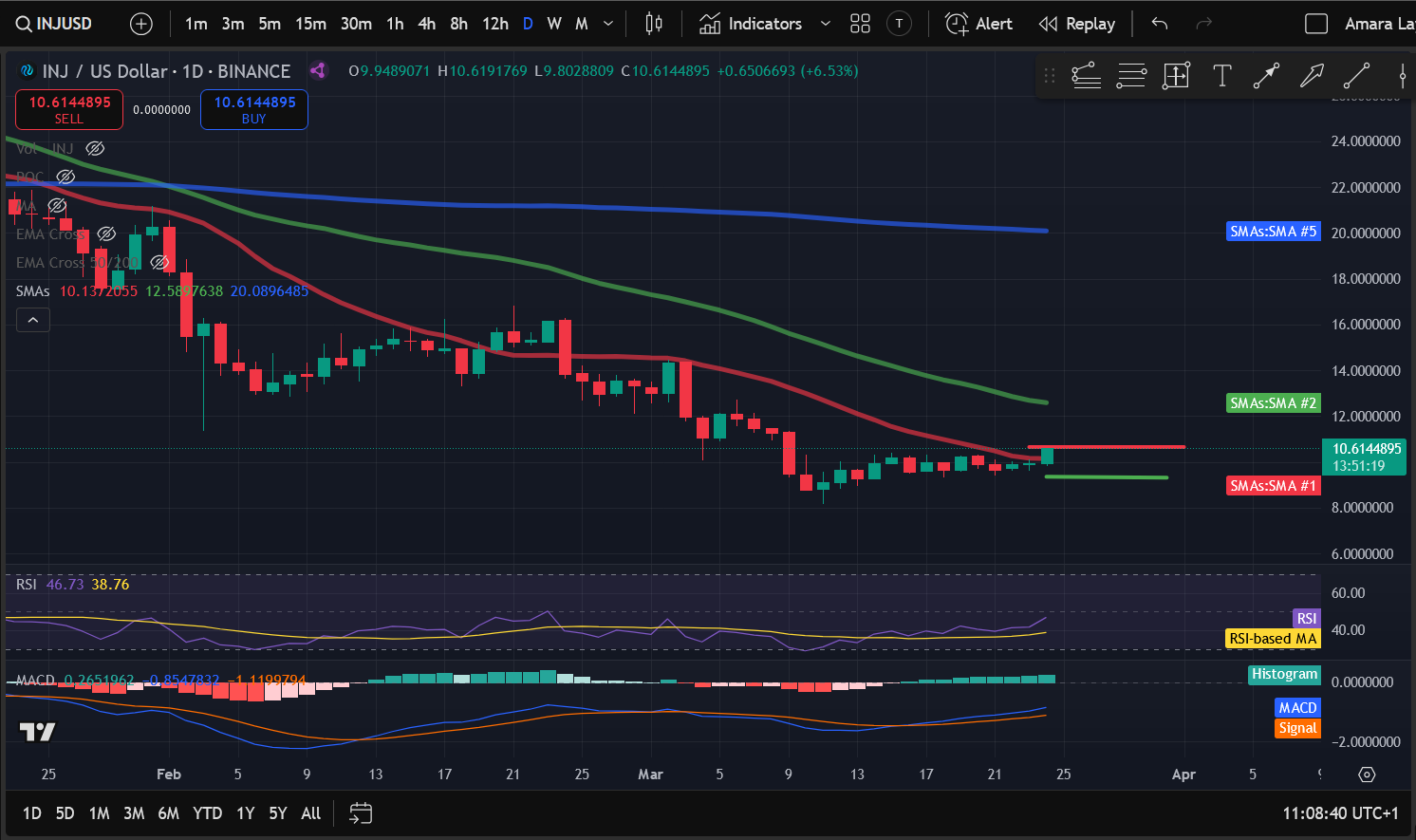
Task: Select the 3M date range
Action: [x=134, y=813]
